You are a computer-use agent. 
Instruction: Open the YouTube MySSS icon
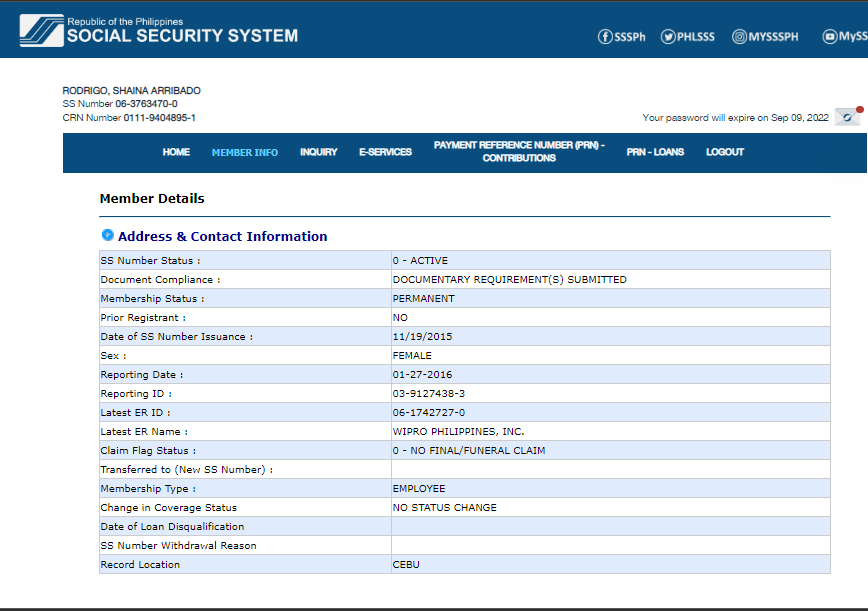pyautogui.click(x=830, y=37)
